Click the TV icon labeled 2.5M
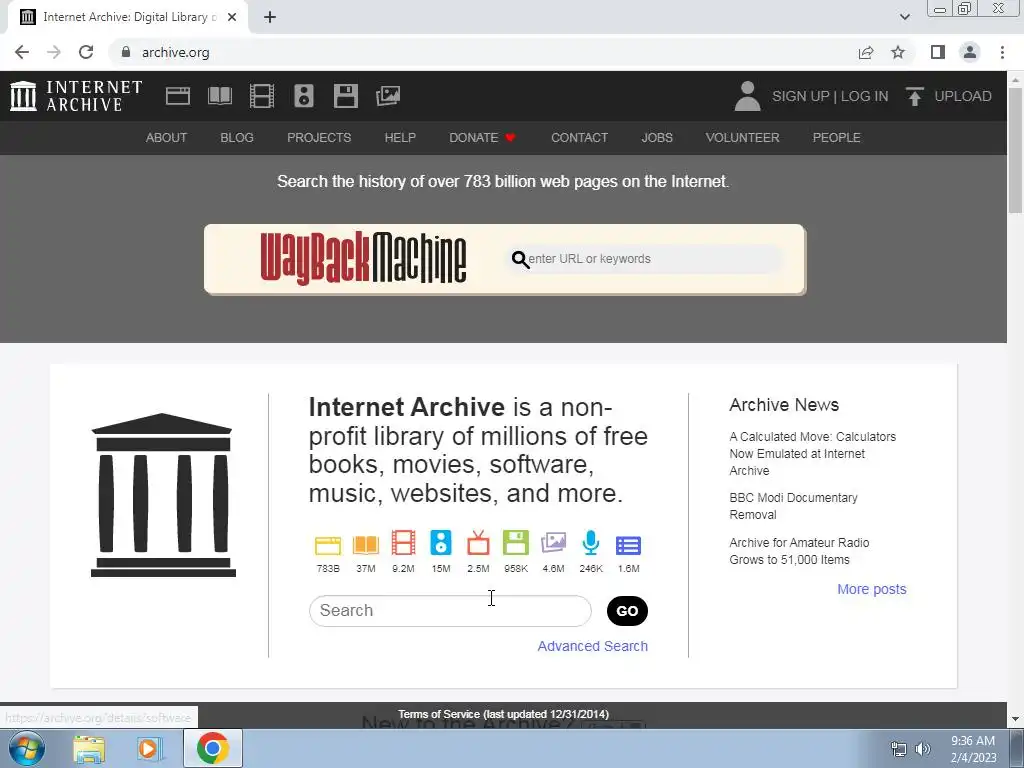This screenshot has width=1024, height=768. [x=478, y=543]
